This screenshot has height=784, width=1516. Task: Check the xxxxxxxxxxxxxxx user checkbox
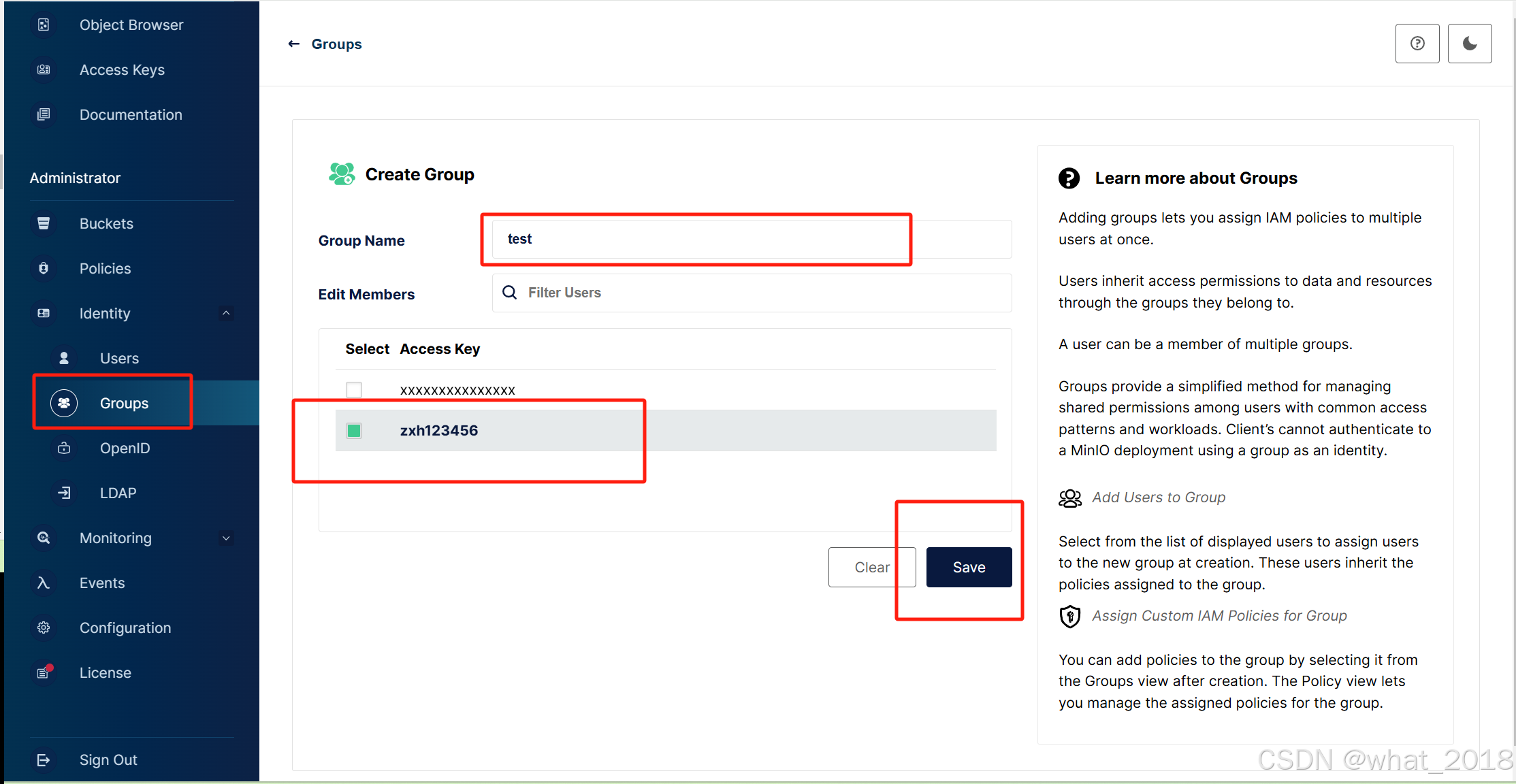coord(354,390)
